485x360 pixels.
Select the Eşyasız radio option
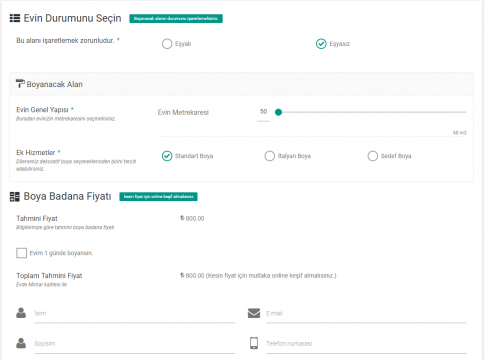(321, 44)
